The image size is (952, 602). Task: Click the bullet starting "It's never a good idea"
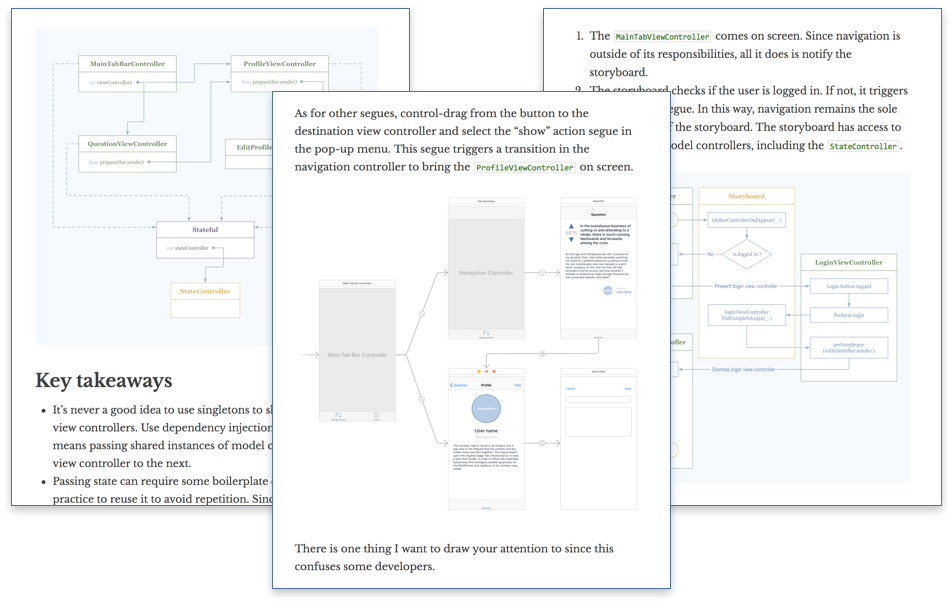(x=164, y=436)
